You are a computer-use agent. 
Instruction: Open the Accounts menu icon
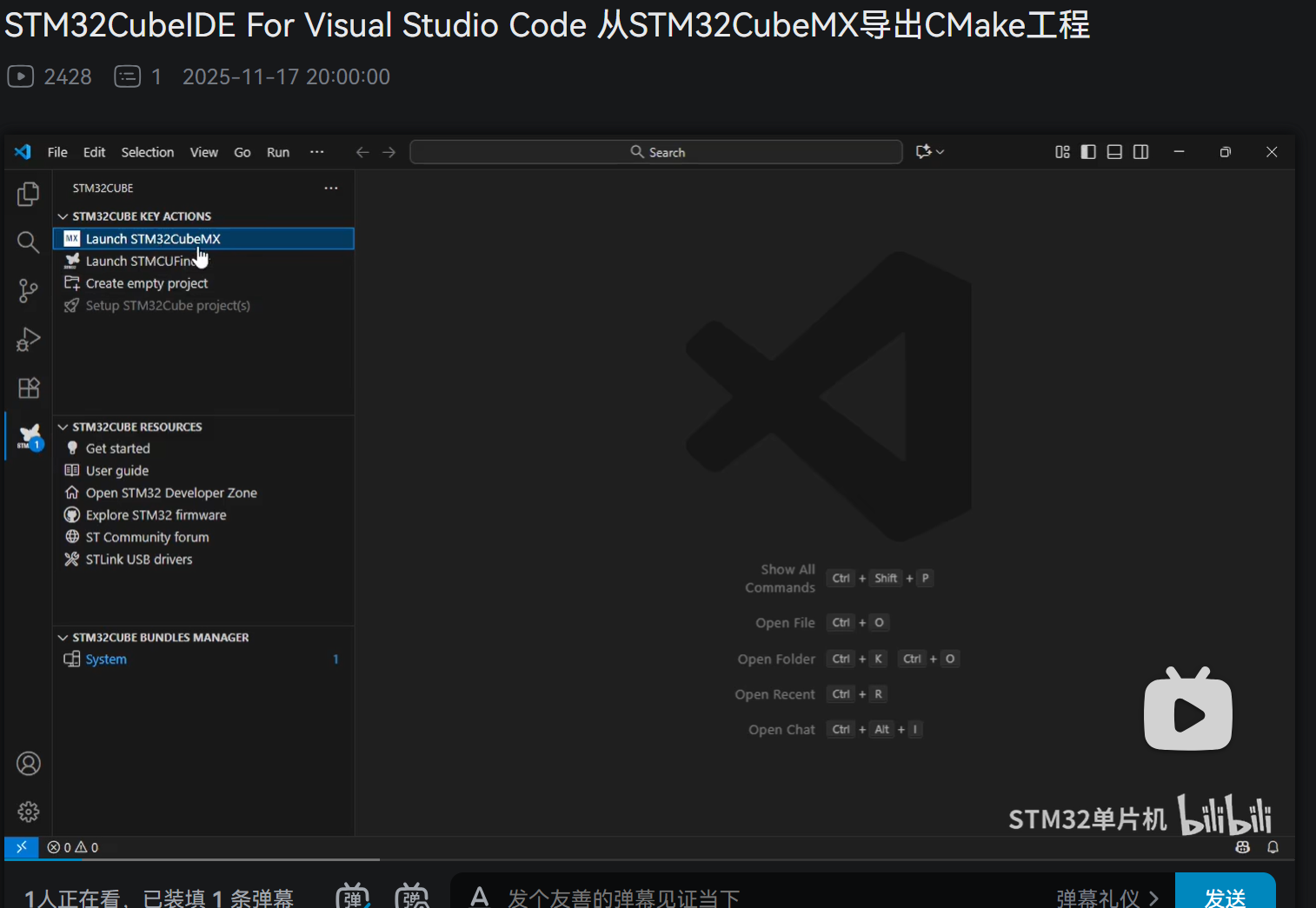29,764
